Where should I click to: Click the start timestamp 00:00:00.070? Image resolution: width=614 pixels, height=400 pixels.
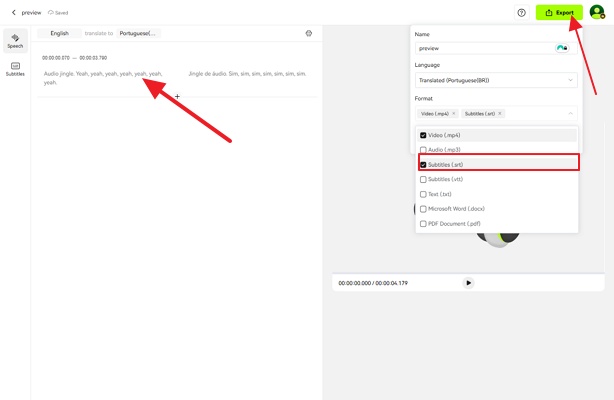tap(56, 58)
